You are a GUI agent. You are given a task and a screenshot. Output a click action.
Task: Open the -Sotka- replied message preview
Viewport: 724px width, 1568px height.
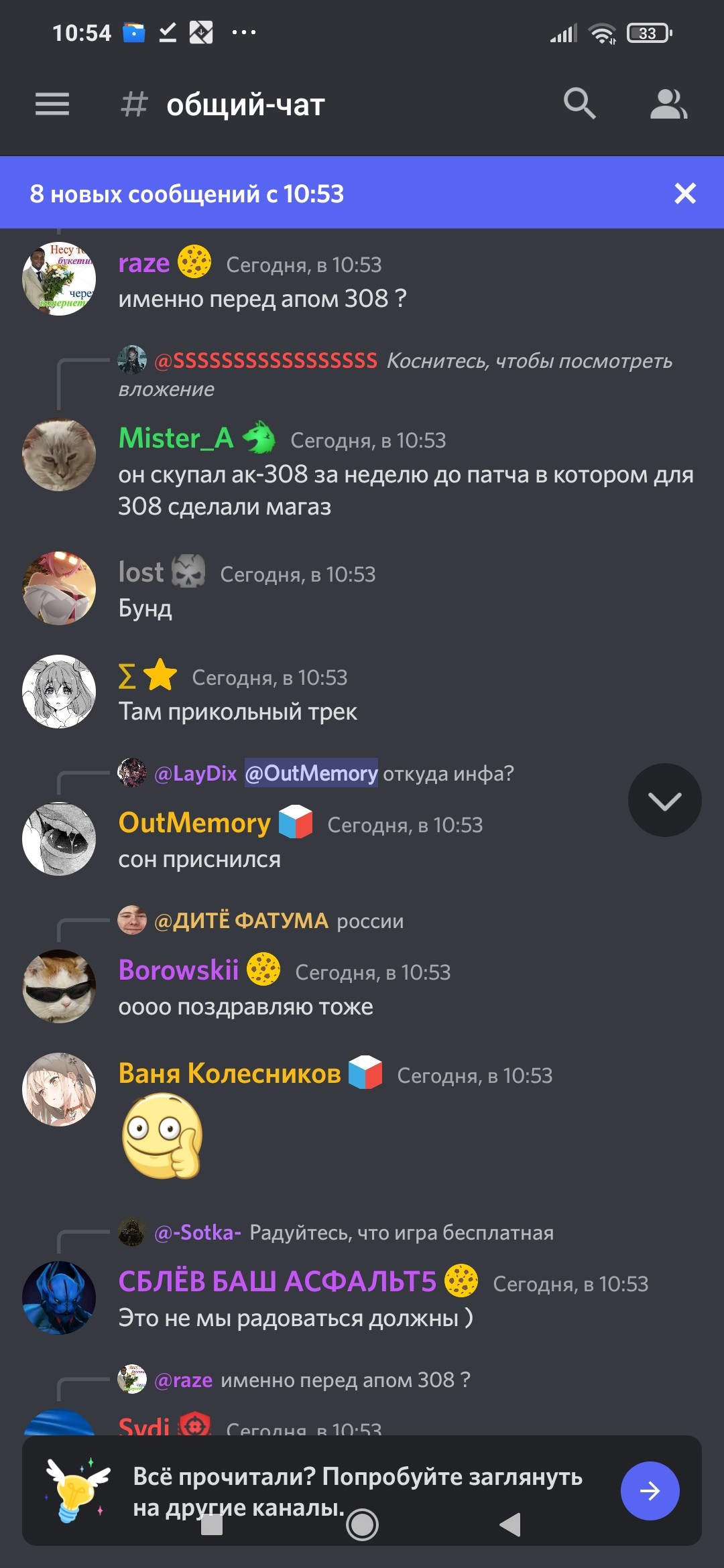[x=336, y=1232]
